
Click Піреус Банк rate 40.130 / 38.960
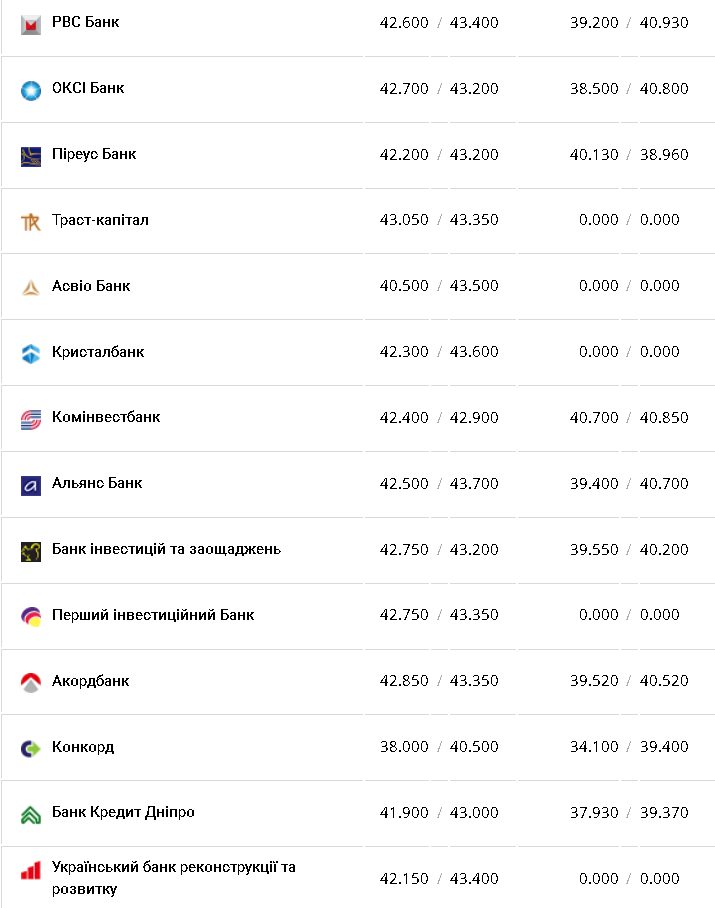(x=629, y=155)
